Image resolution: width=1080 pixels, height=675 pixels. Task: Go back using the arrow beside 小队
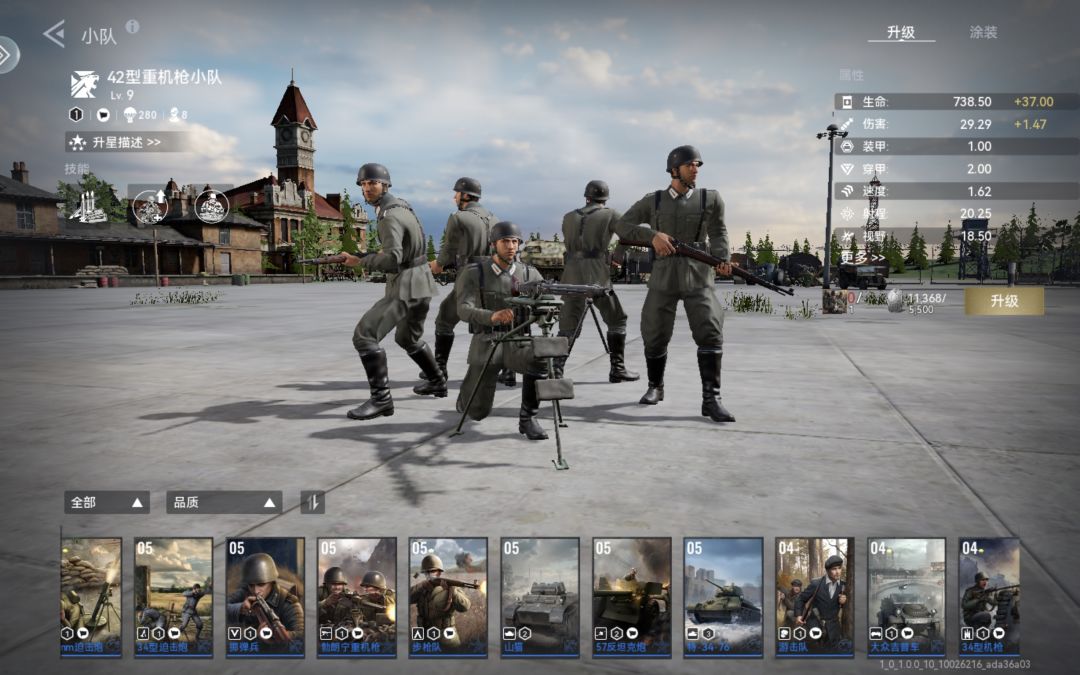point(54,33)
